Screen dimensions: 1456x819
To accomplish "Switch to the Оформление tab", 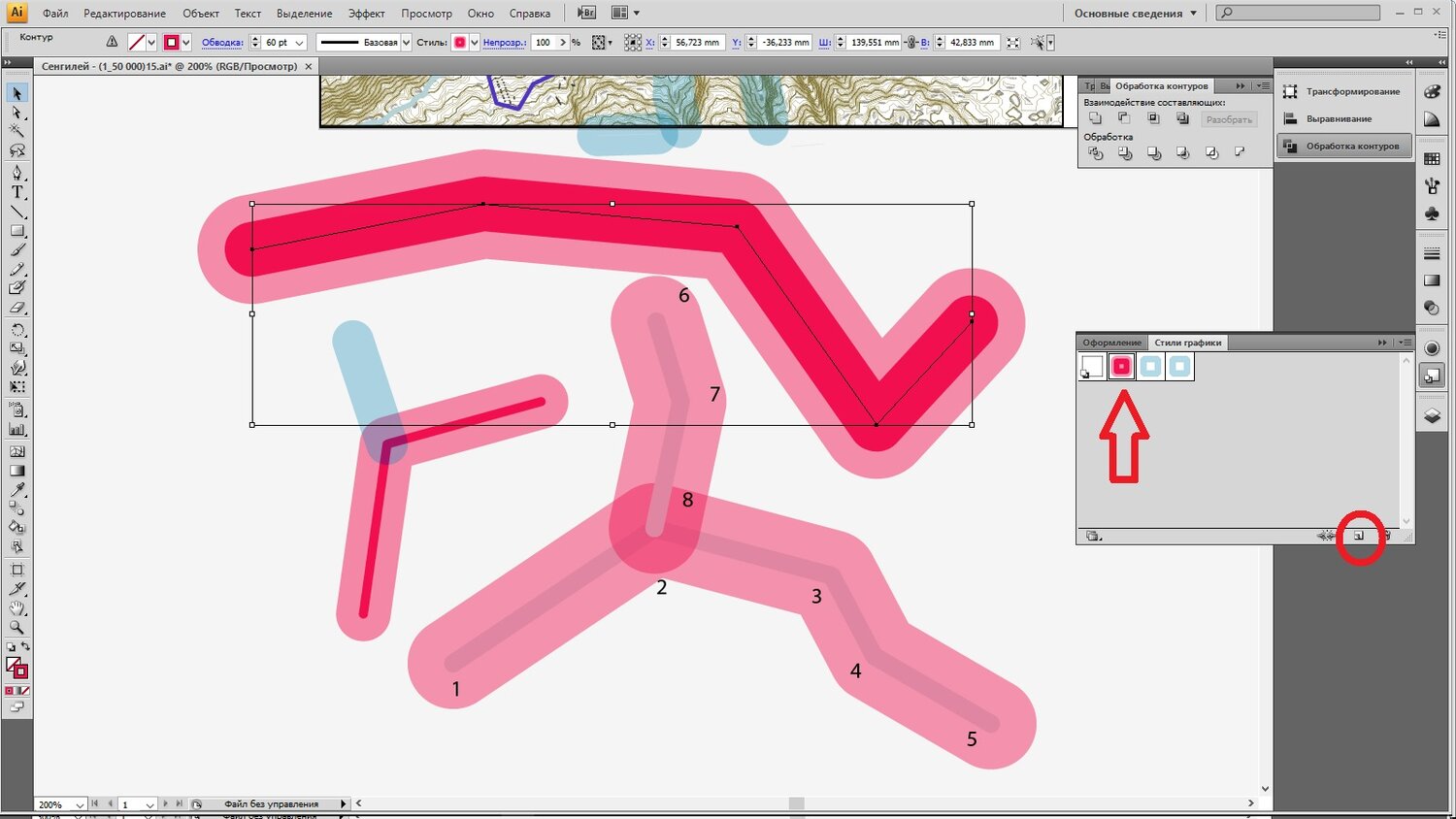I will click(1111, 343).
